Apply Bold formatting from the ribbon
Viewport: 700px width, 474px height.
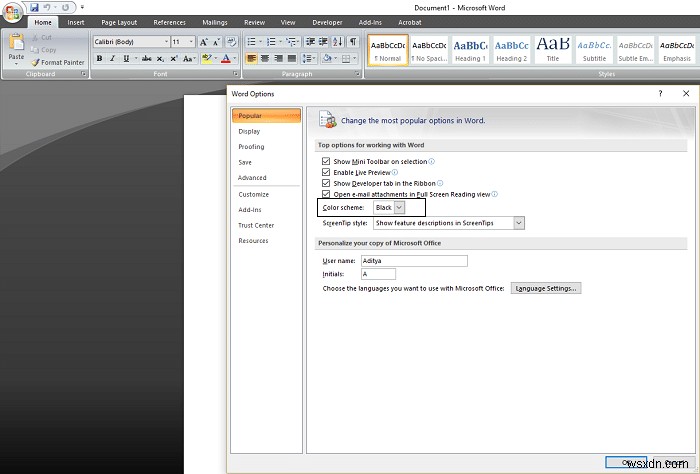[99, 59]
